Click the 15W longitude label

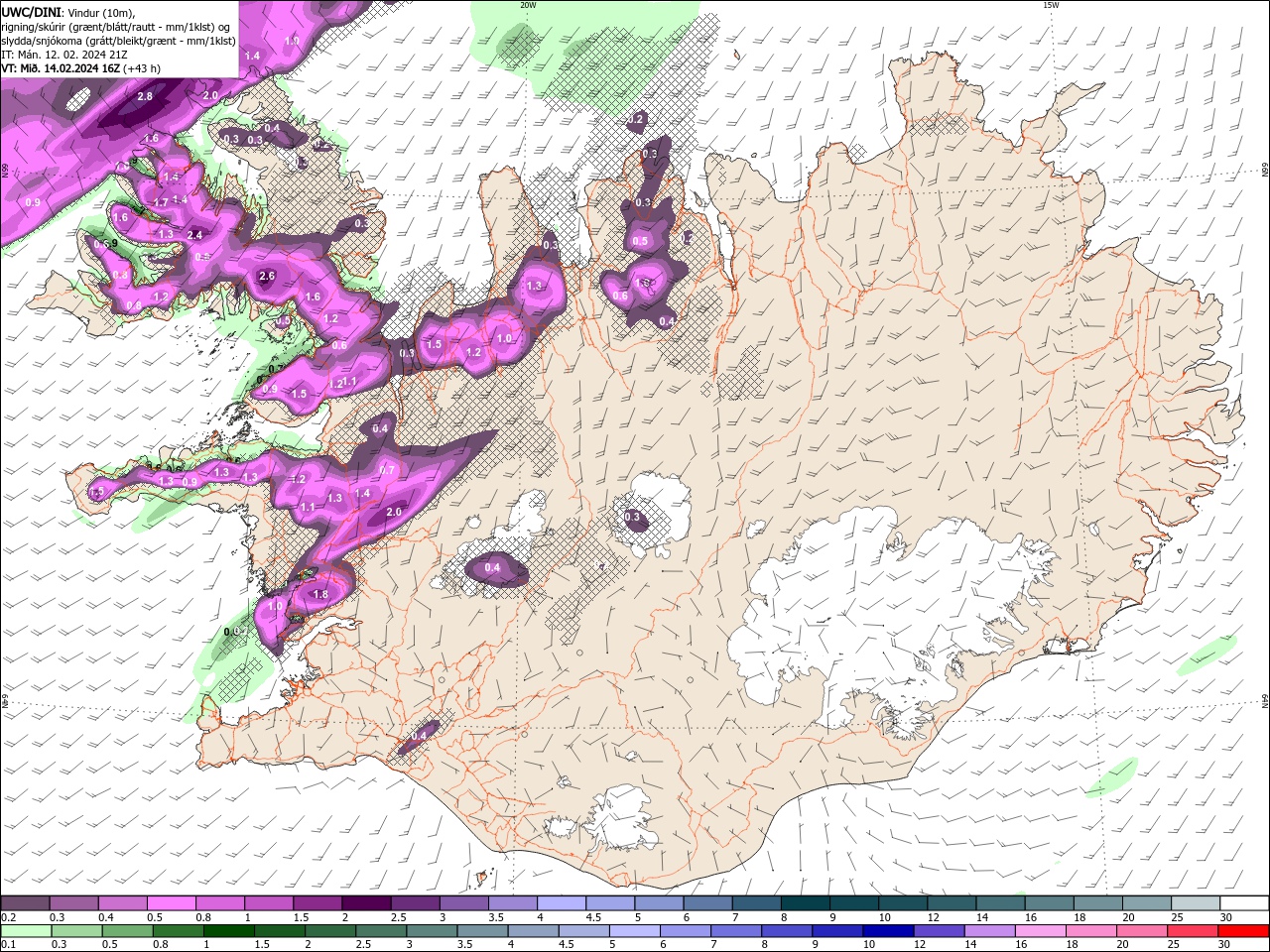[1051, 5]
